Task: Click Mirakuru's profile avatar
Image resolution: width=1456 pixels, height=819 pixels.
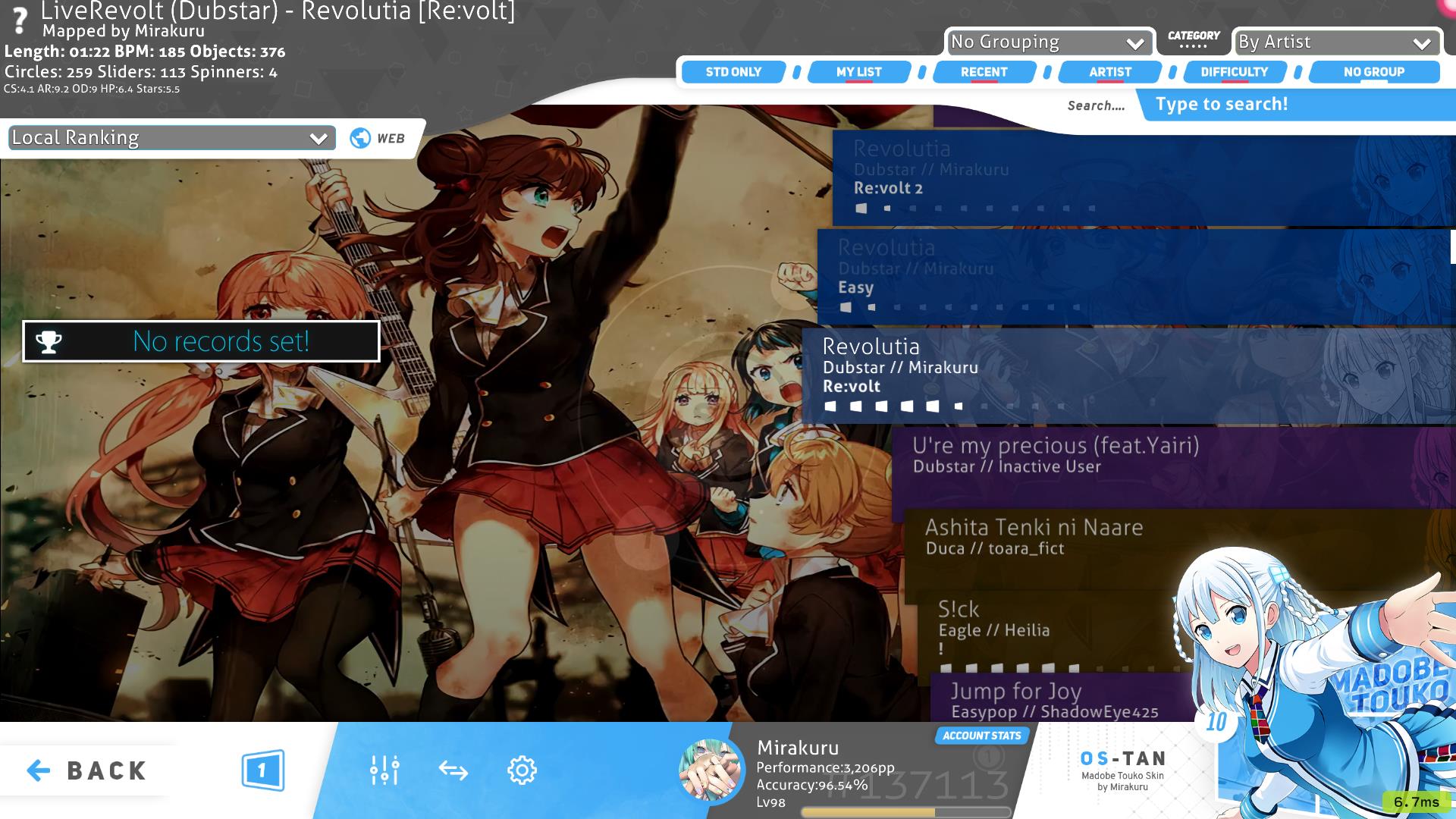Action: pyautogui.click(x=711, y=770)
